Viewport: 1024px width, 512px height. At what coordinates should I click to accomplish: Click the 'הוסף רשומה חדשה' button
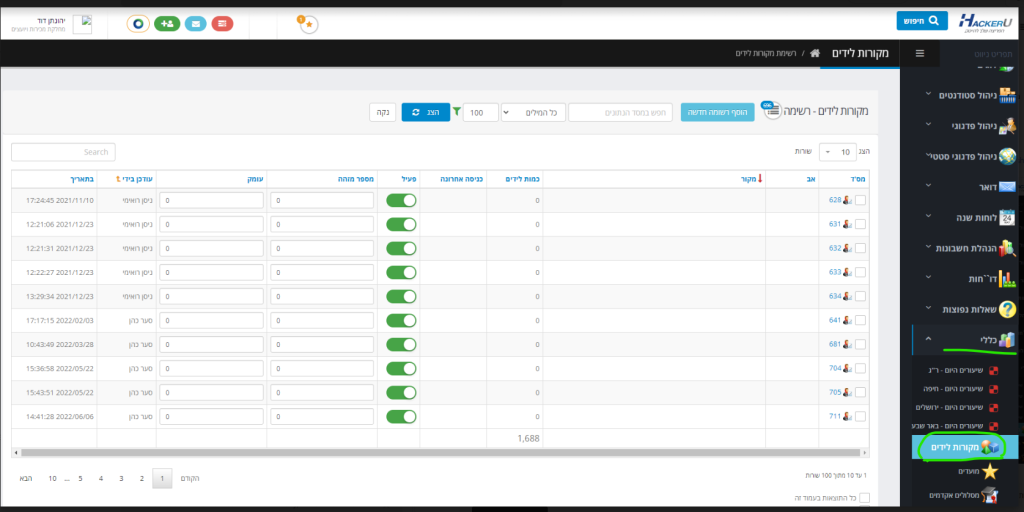point(717,112)
